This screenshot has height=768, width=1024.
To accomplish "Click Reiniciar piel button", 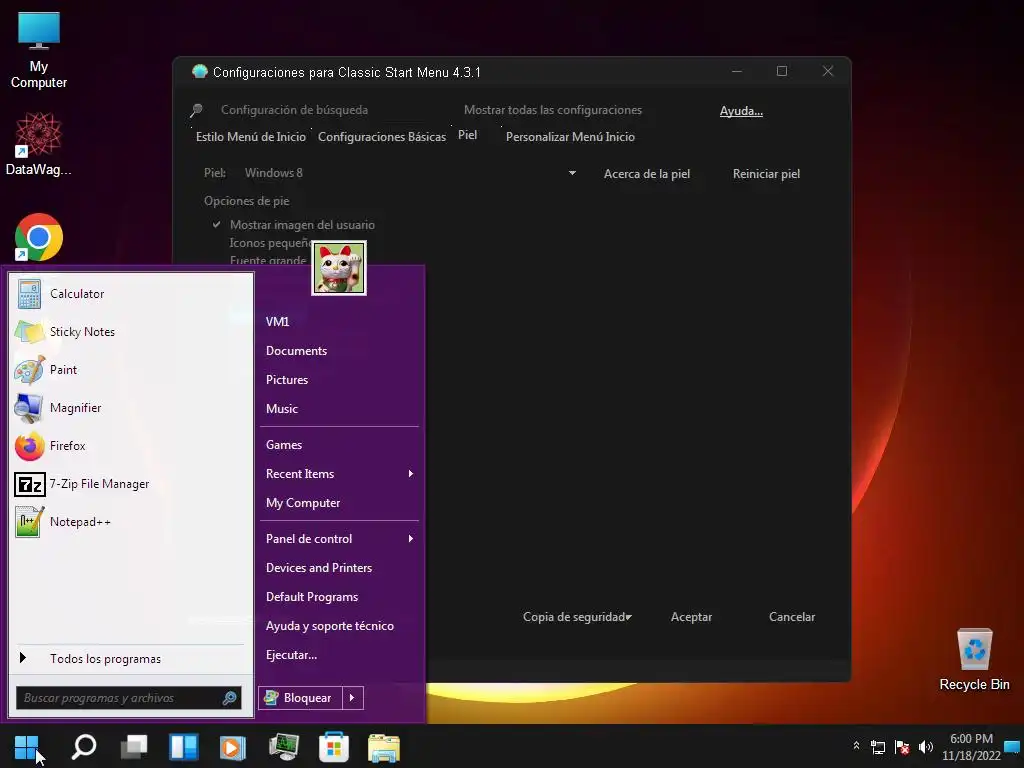I will pyautogui.click(x=766, y=174).
